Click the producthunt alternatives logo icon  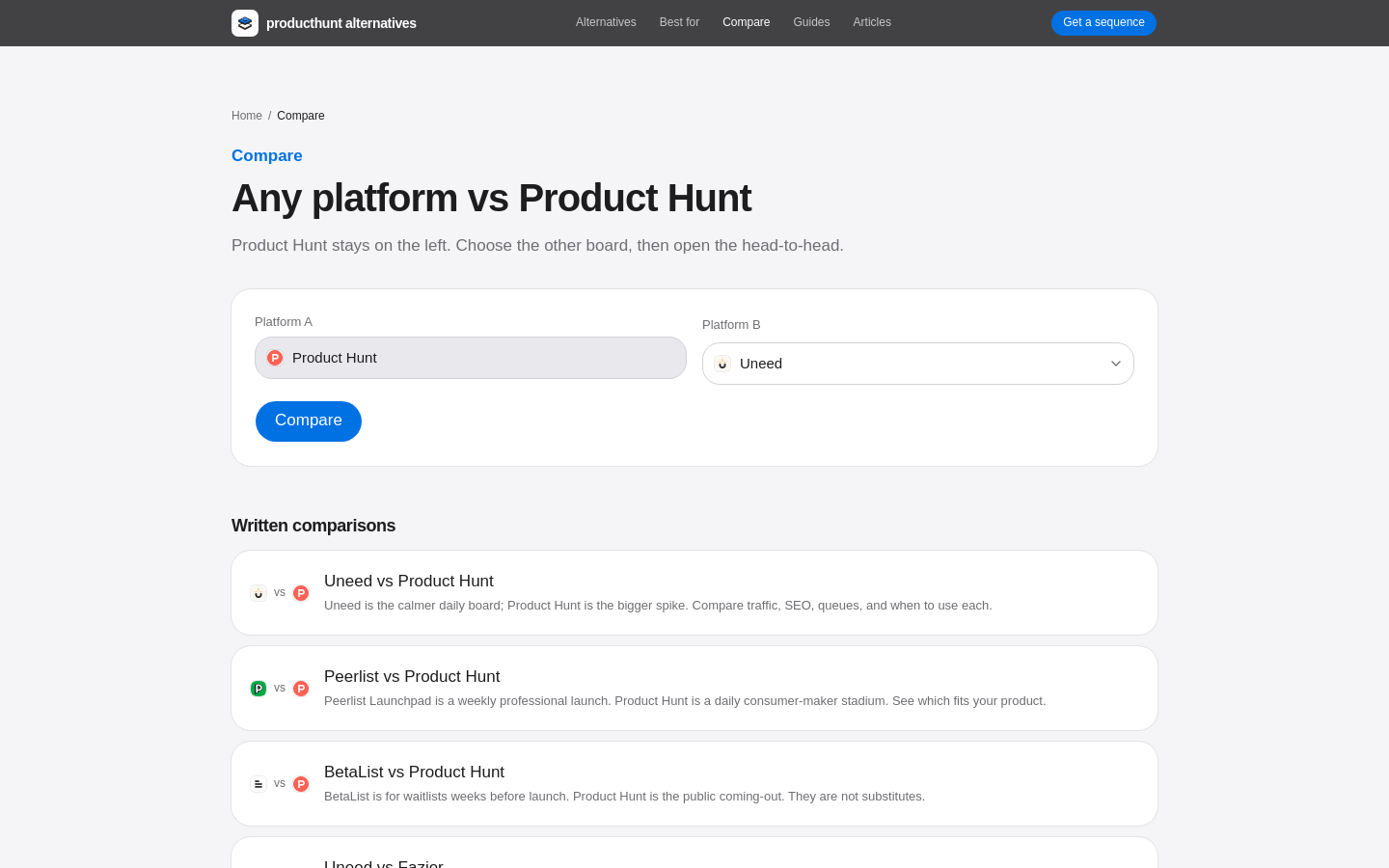245,23
